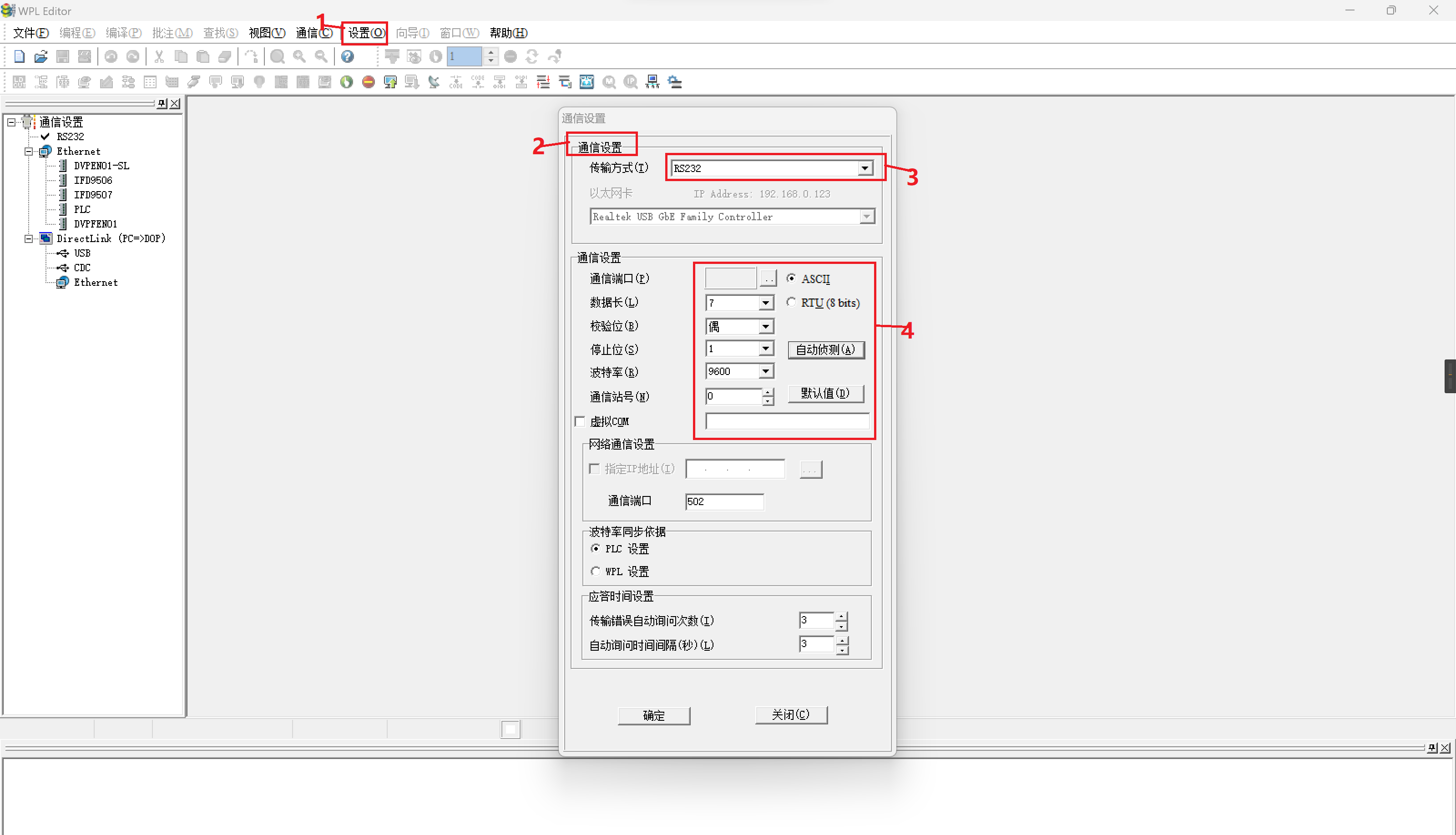The height and width of the screenshot is (835, 1456).
Task: Click the red PLC Stop icon
Action: point(368,82)
